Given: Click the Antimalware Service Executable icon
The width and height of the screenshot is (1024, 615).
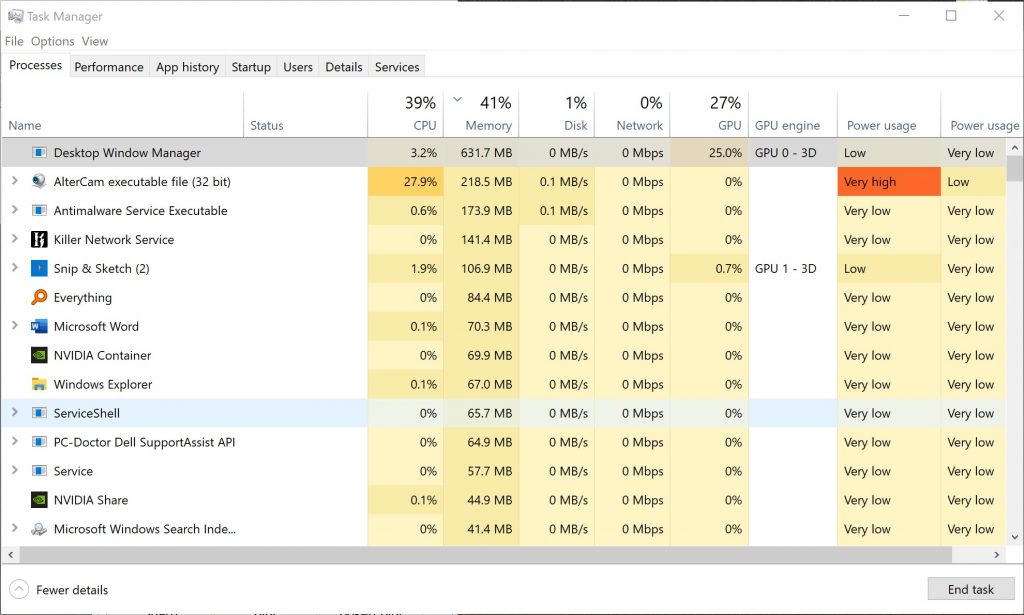Looking at the screenshot, I should pos(39,210).
